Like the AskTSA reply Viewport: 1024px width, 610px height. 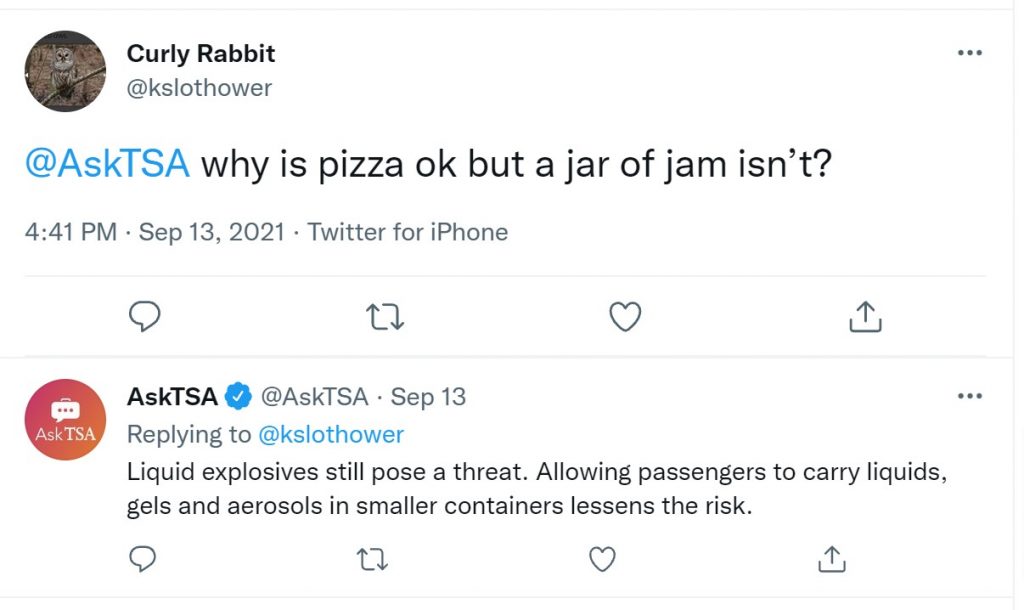click(x=602, y=560)
